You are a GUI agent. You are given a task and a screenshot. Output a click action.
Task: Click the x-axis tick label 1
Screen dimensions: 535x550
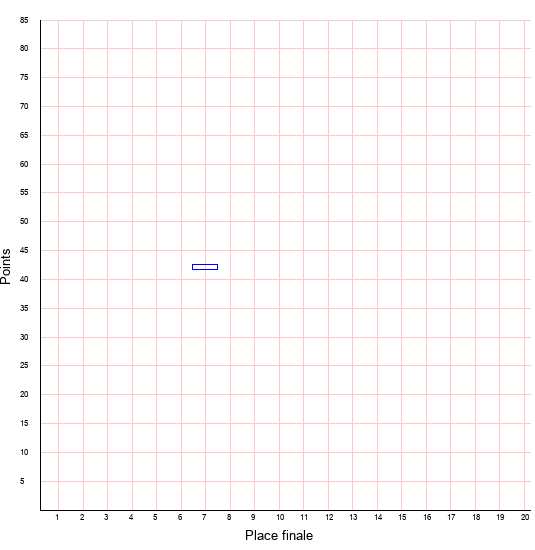tap(57, 517)
